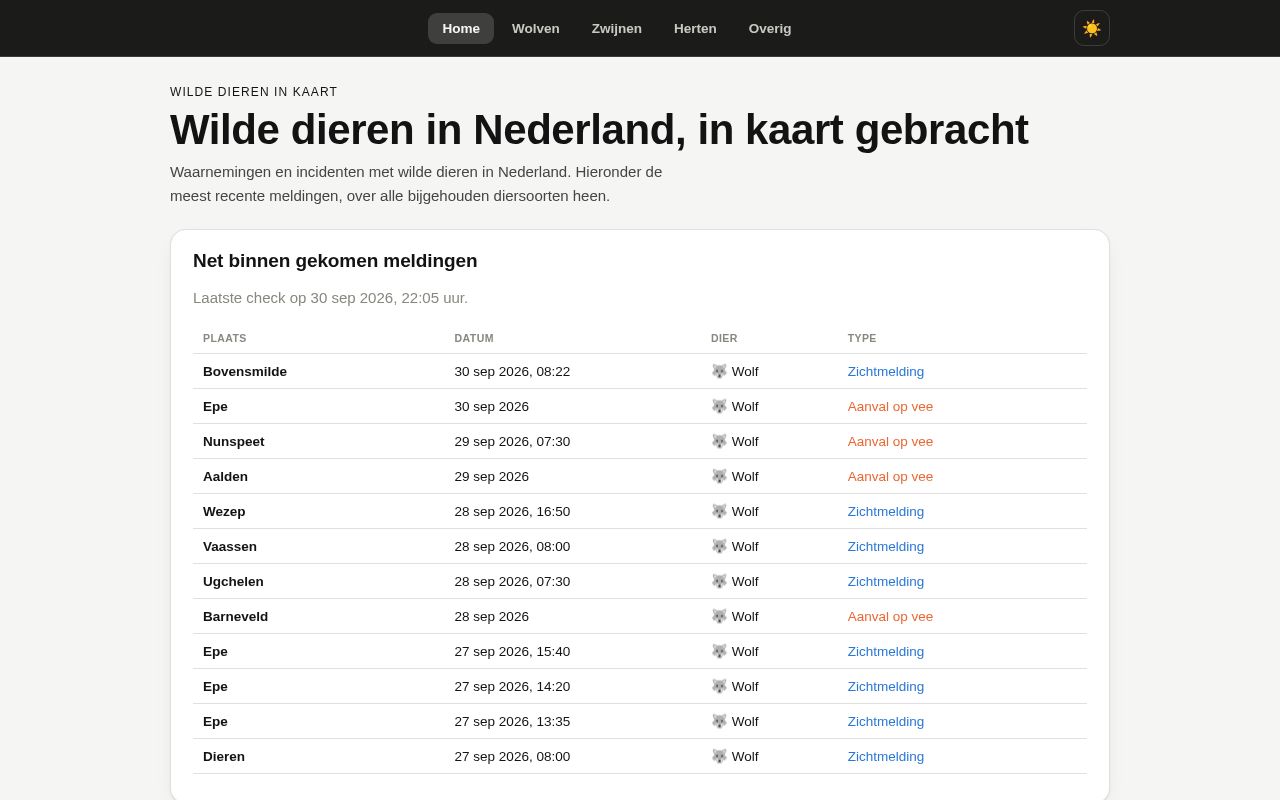
Task: Click the wolf icon in the Ugchelen row
Action: [719, 581]
